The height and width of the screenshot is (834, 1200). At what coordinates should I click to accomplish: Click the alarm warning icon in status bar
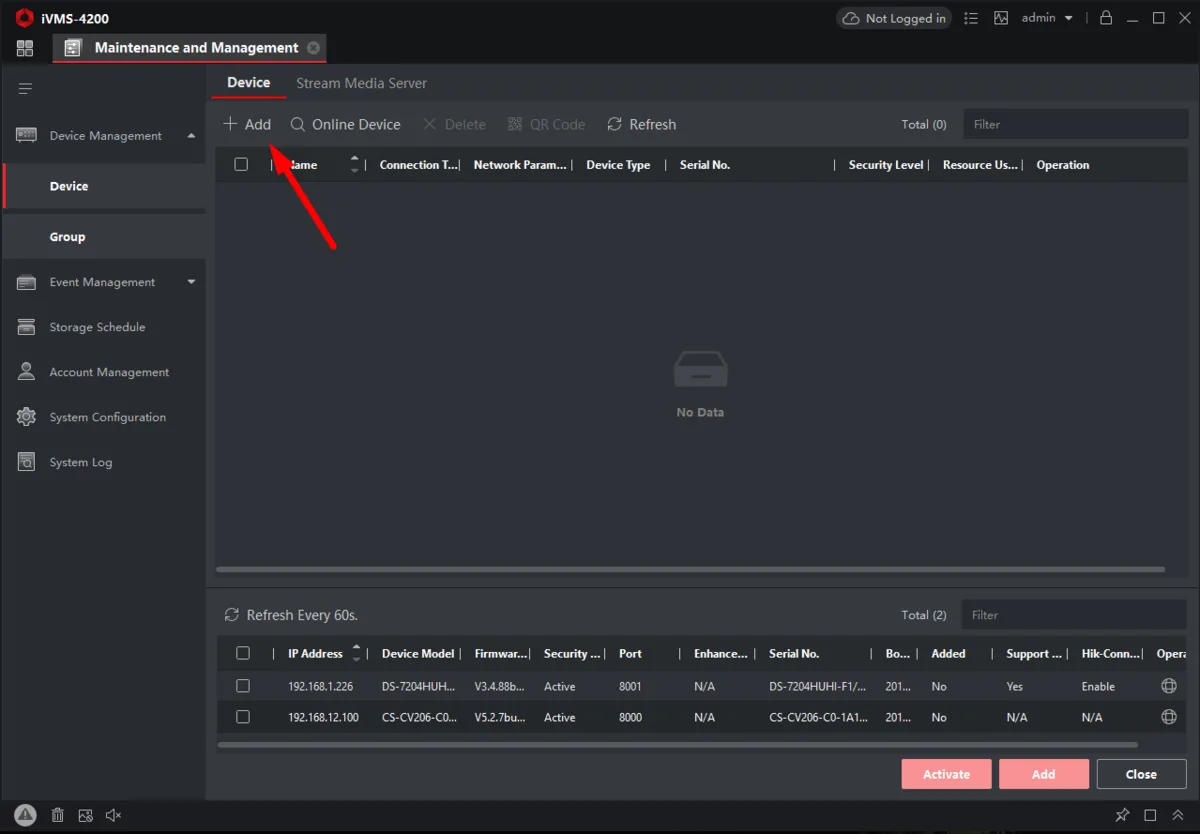tap(26, 815)
